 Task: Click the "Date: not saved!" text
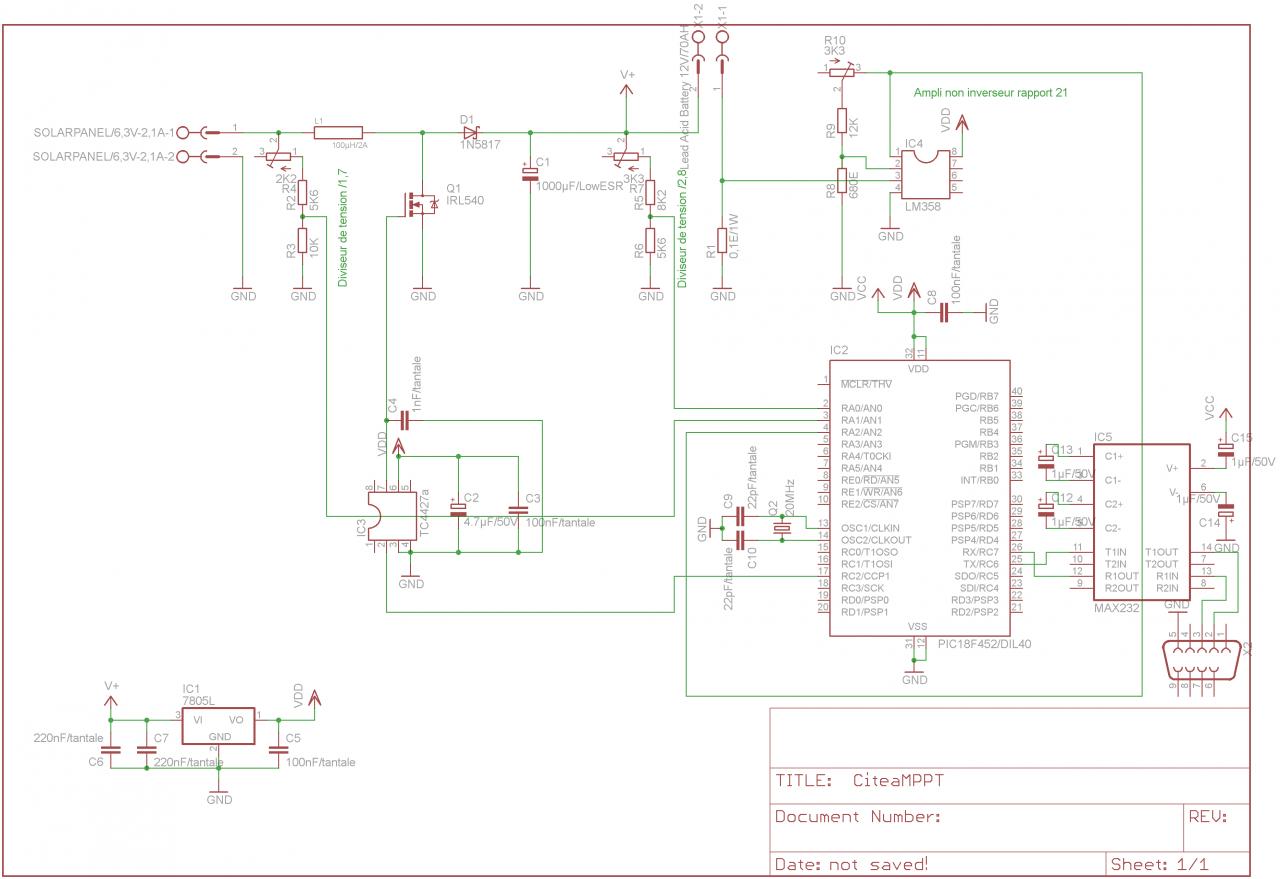(x=852, y=863)
